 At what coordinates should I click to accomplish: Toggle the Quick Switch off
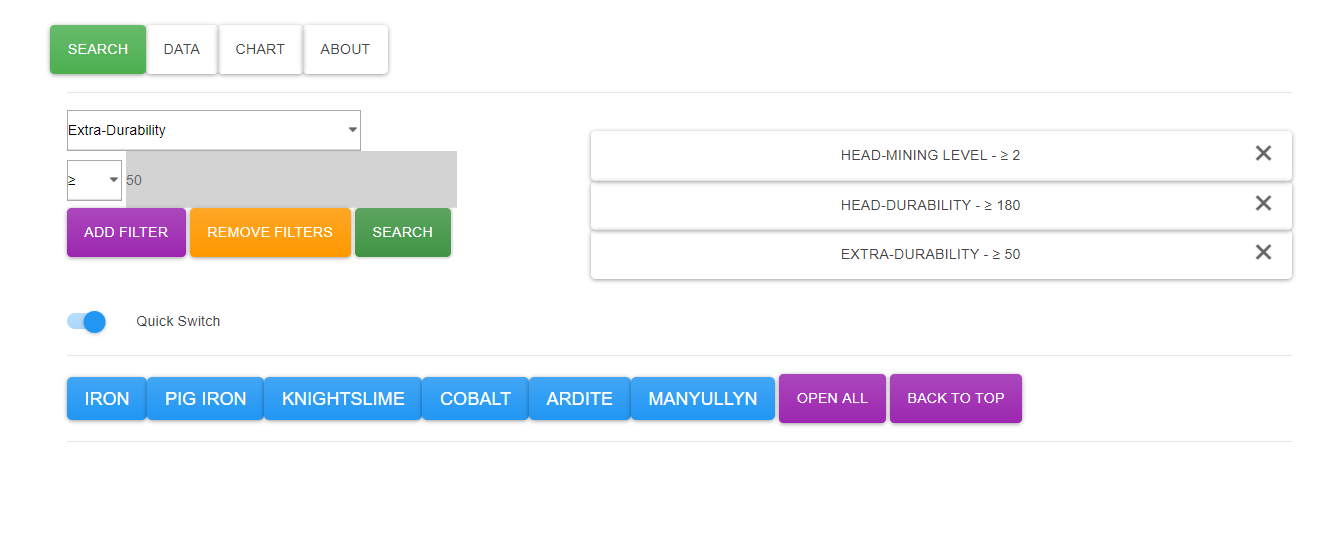pyautogui.click(x=87, y=321)
